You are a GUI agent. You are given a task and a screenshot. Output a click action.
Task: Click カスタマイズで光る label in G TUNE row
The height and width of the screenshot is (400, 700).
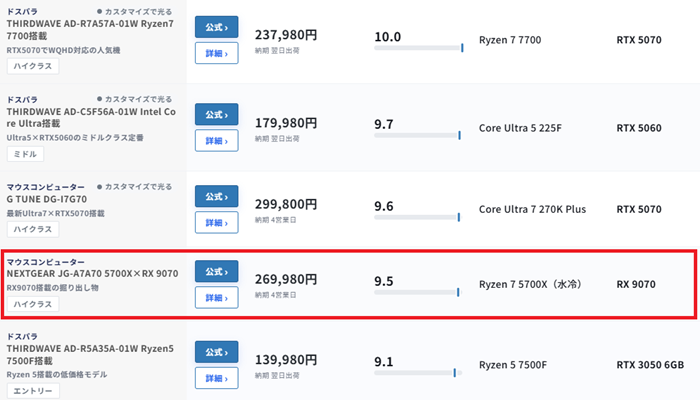point(134,187)
